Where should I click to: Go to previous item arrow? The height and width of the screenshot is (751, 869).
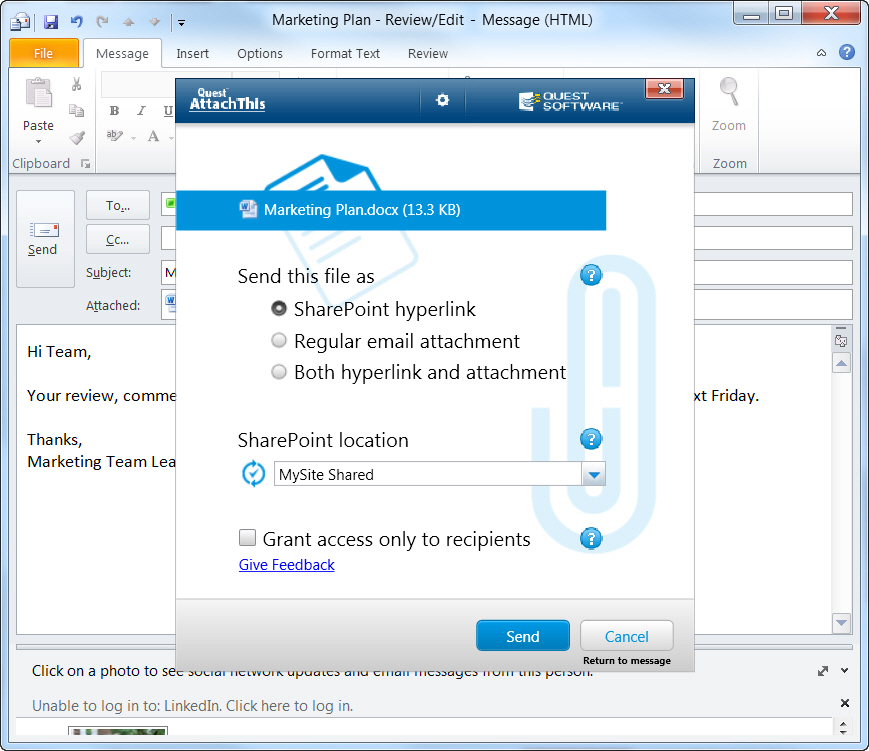(129, 22)
